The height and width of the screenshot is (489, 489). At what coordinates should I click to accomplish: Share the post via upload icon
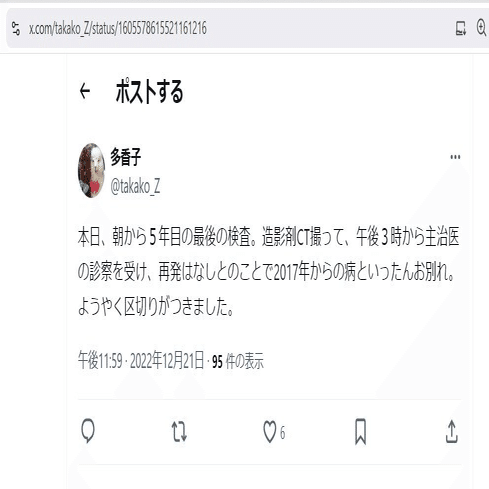tap(452, 431)
